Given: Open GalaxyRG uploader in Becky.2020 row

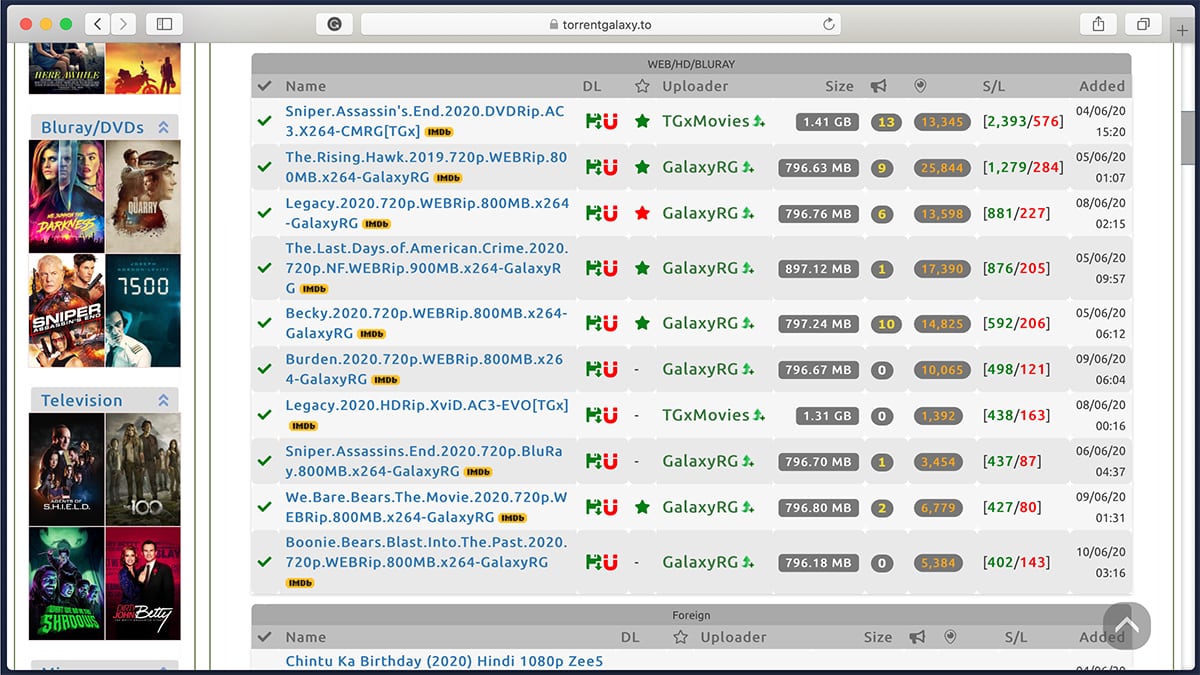Looking at the screenshot, I should (699, 323).
